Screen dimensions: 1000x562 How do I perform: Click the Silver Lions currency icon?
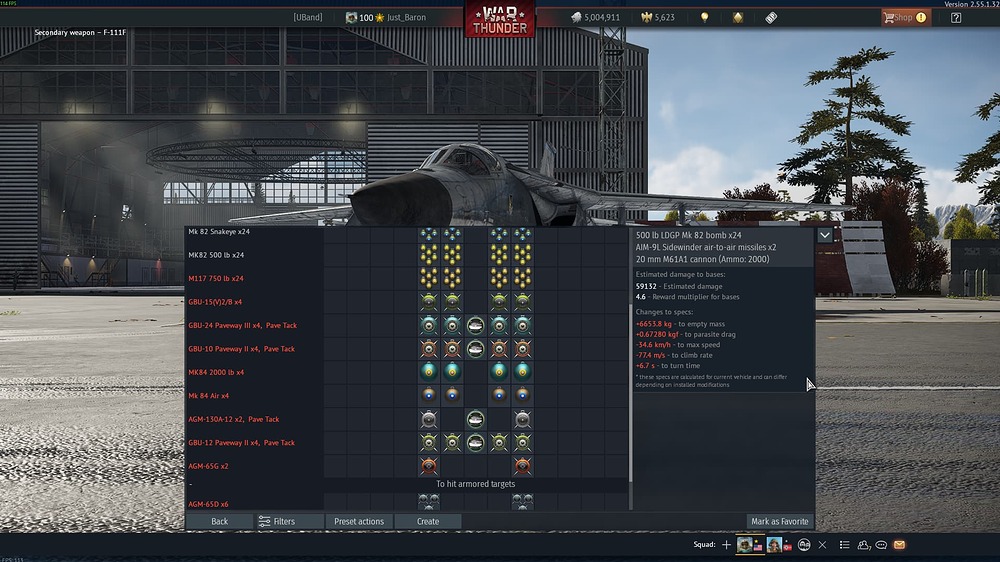point(577,17)
